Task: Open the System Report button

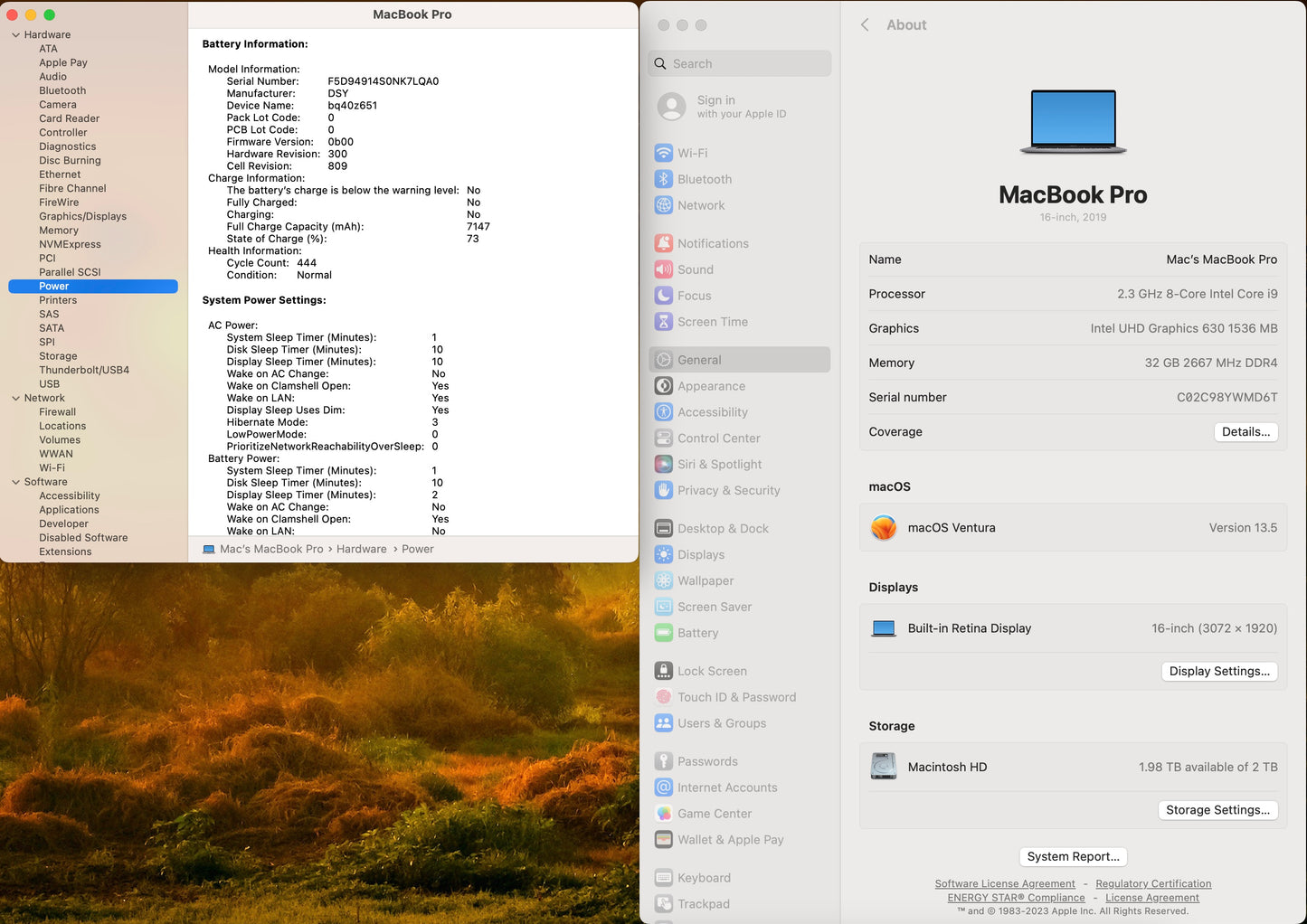Action: coord(1073,856)
